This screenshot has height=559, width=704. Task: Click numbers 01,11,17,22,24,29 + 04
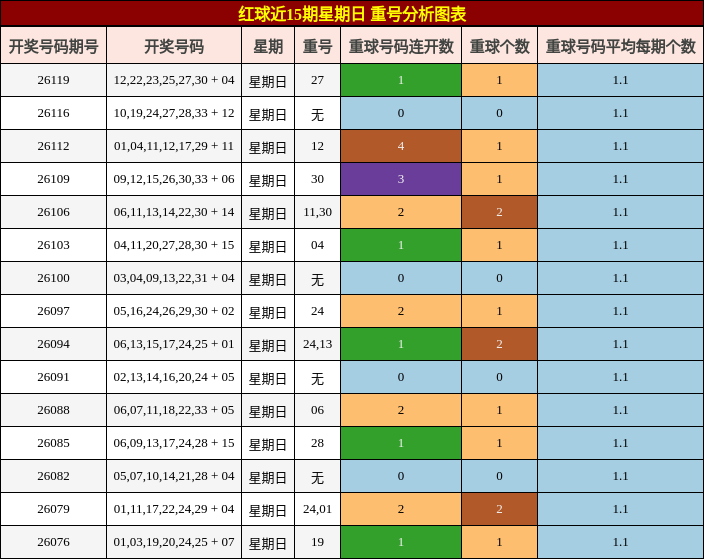coord(174,509)
